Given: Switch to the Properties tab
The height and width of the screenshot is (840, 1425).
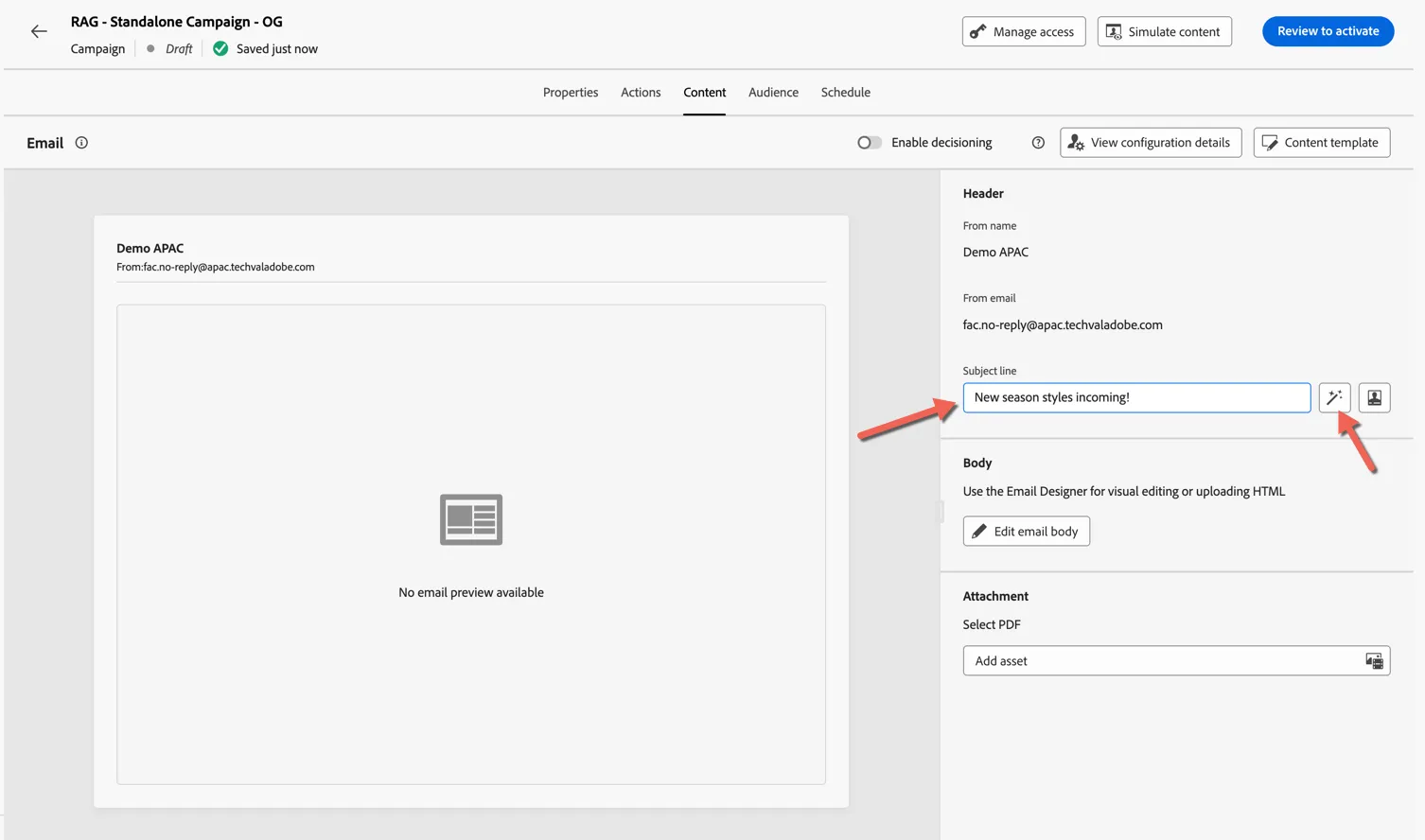Looking at the screenshot, I should tap(571, 93).
